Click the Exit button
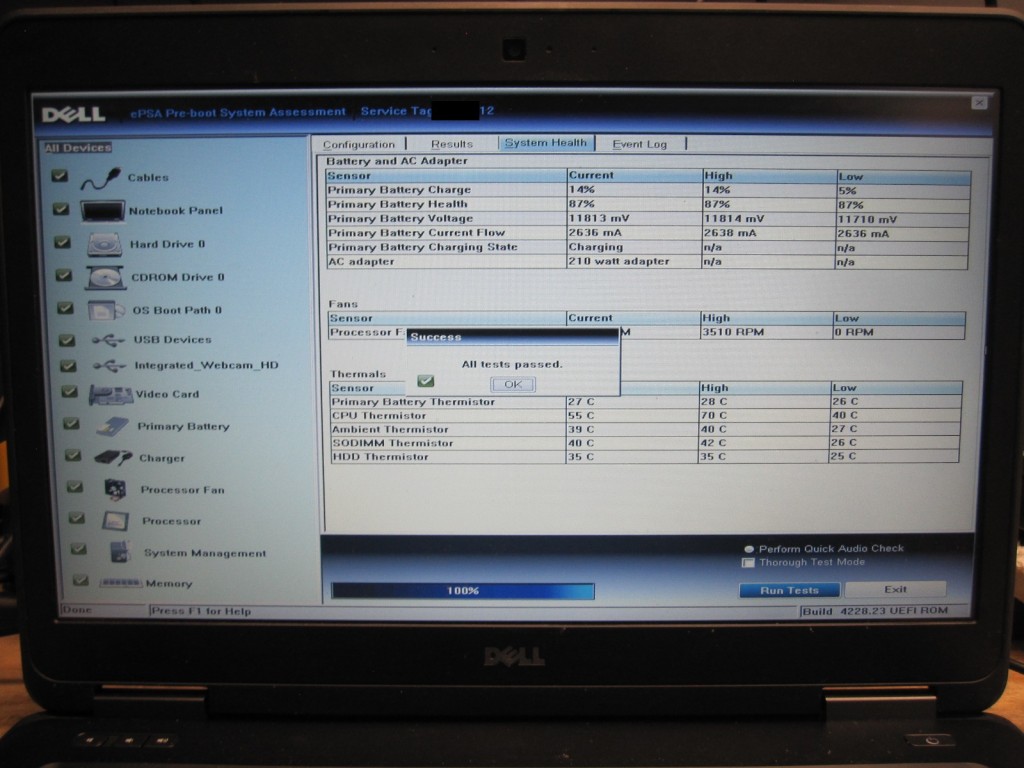This screenshot has width=1024, height=768. pos(895,590)
